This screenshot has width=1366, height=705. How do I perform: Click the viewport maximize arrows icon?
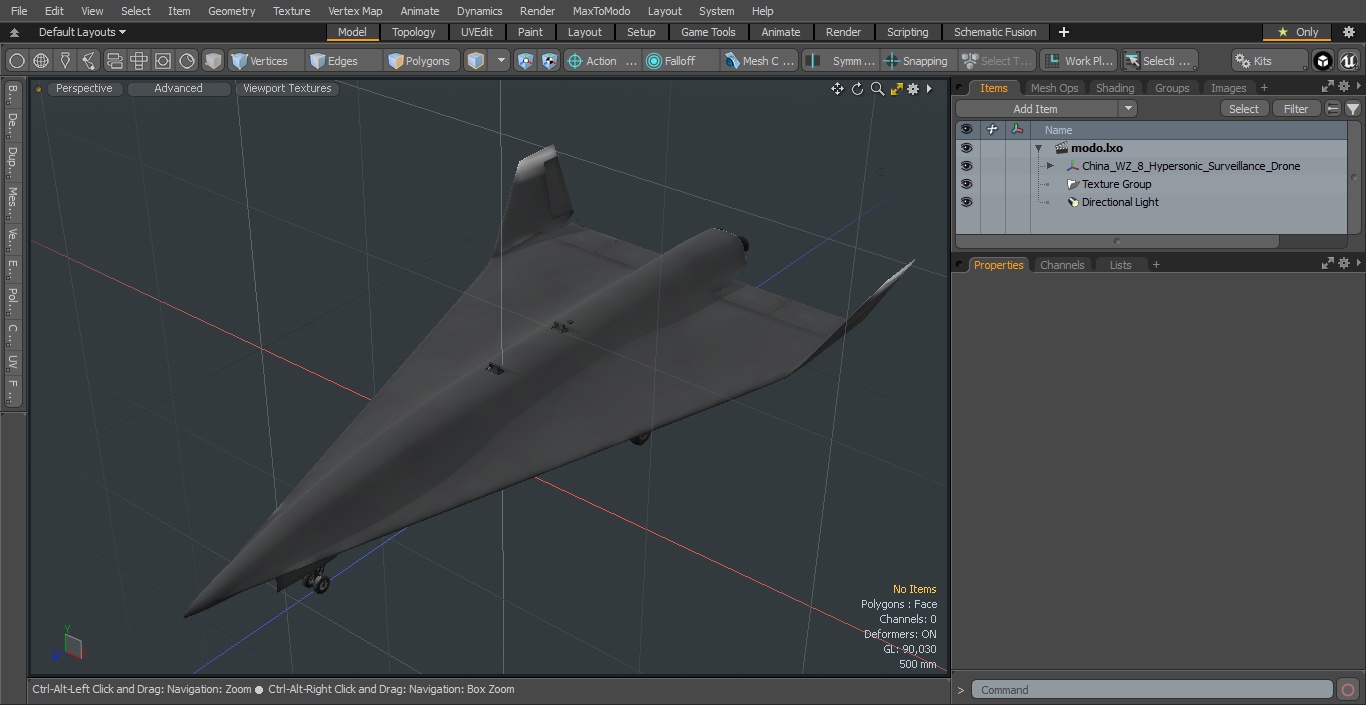coord(896,89)
